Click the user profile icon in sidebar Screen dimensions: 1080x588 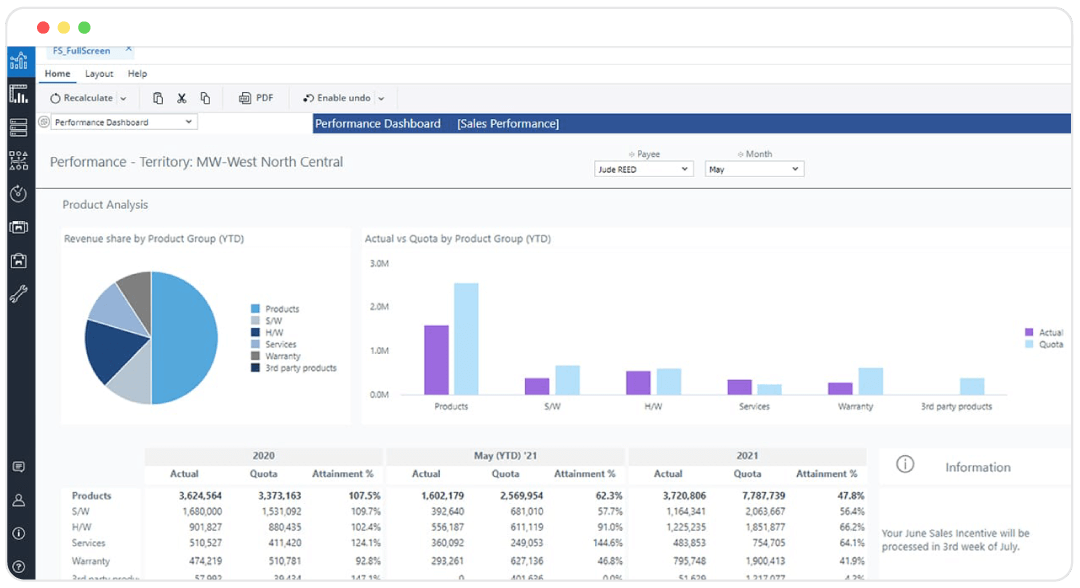20,500
